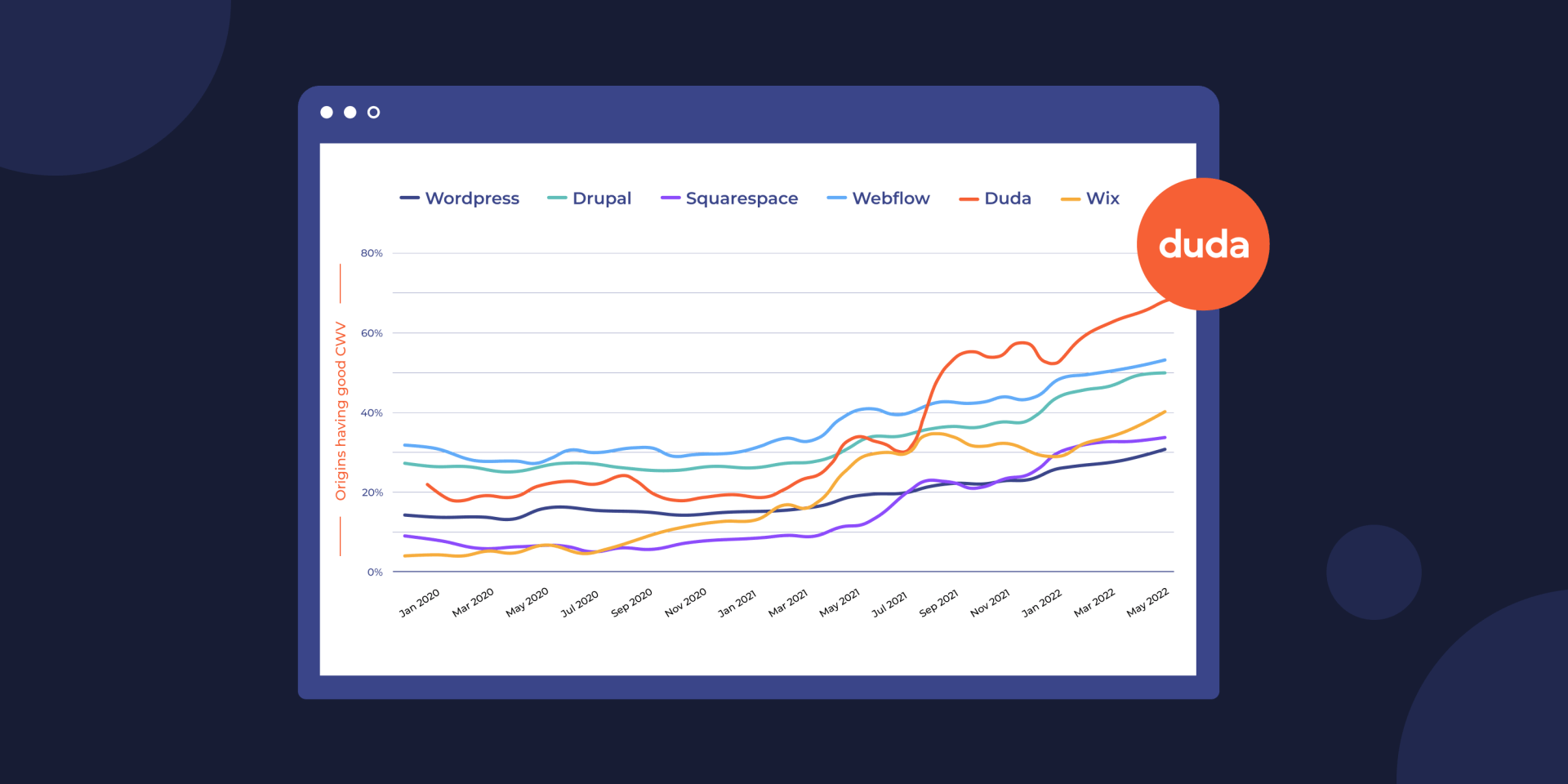The image size is (1568, 784).
Task: Click the middle white window dot
Action: pyautogui.click(x=350, y=113)
